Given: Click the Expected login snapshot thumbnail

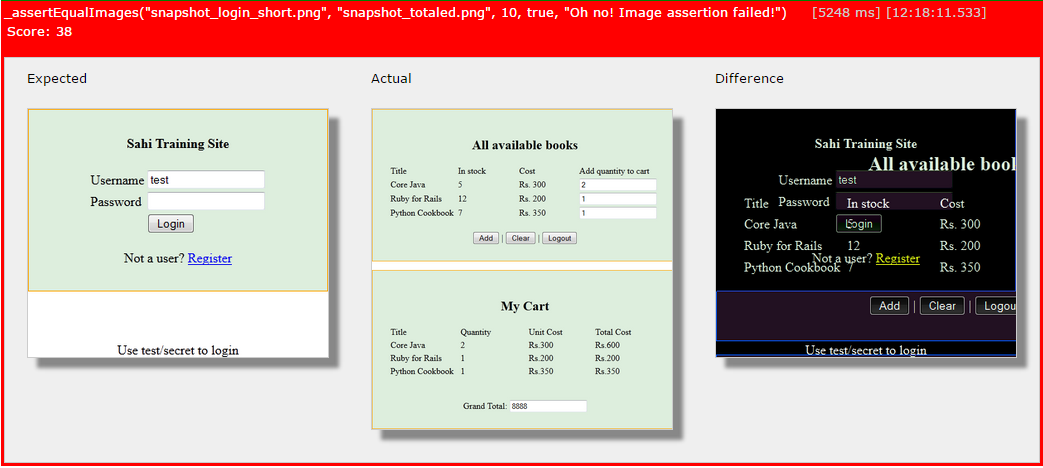Looking at the screenshot, I should 177,232.
